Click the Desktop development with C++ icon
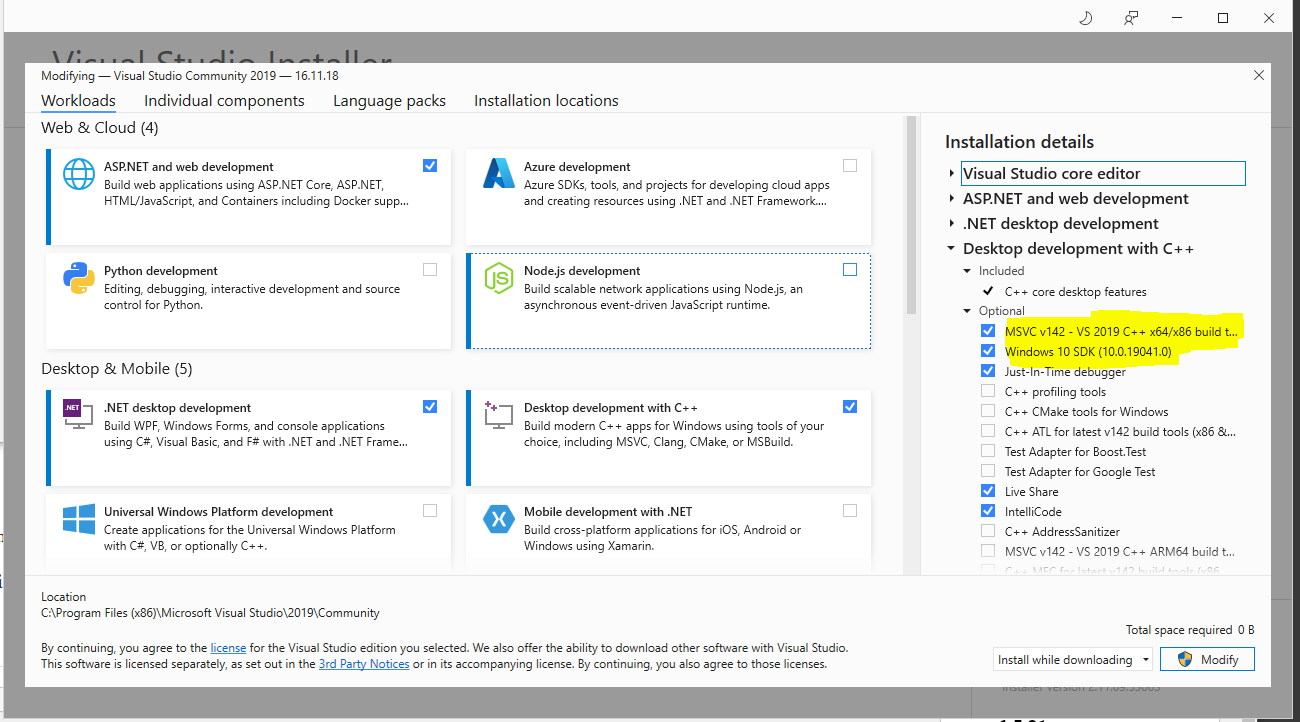 (498, 415)
